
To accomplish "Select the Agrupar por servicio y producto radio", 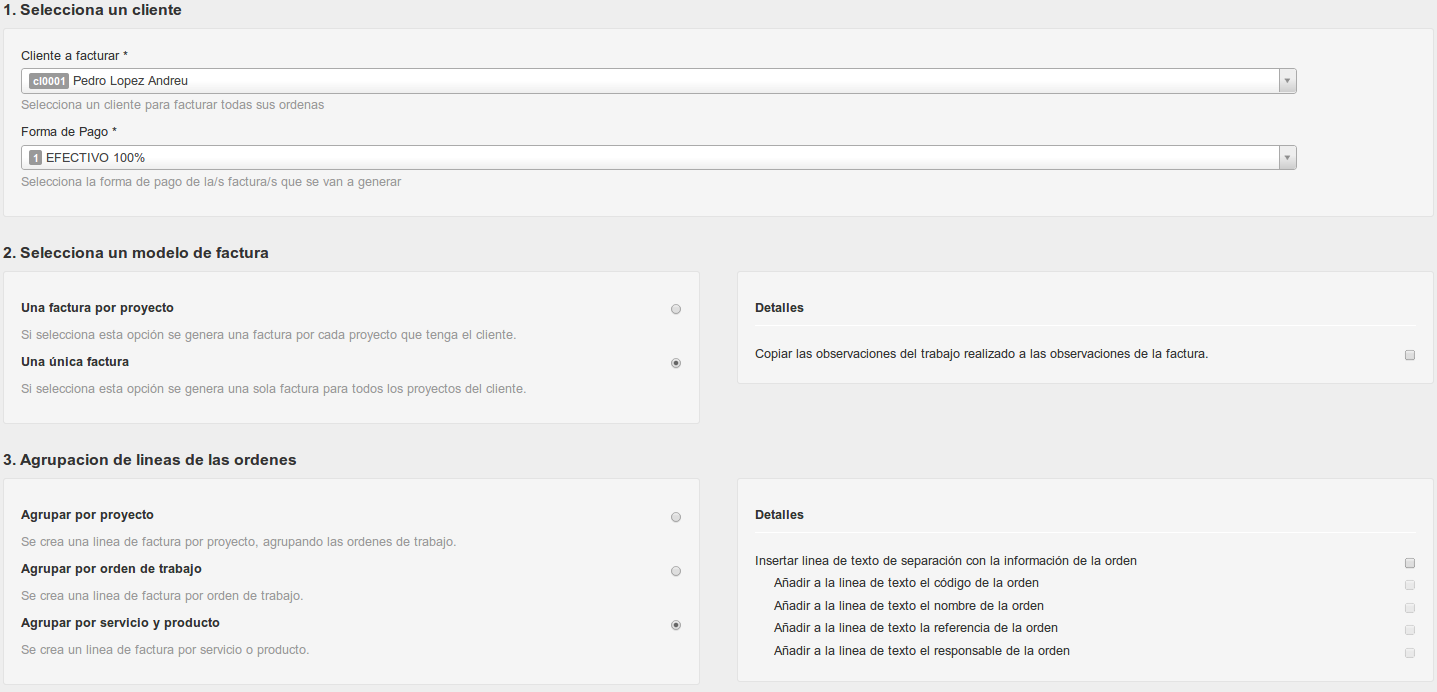I will click(676, 626).
